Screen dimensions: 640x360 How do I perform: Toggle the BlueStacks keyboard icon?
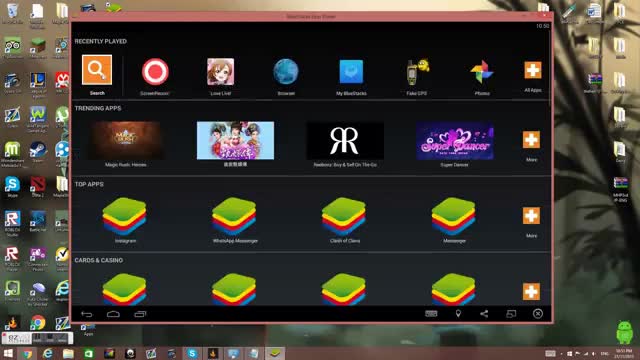point(431,313)
